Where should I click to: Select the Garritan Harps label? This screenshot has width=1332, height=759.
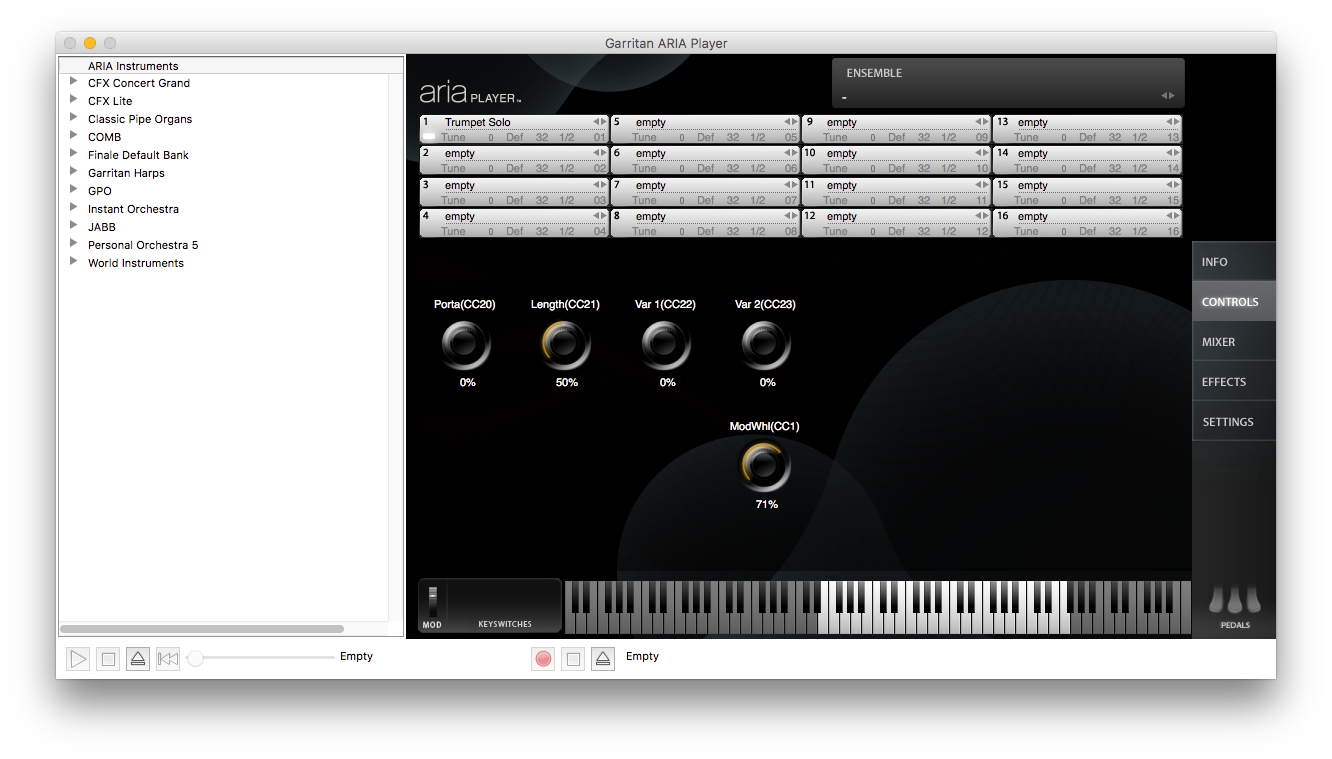click(126, 173)
